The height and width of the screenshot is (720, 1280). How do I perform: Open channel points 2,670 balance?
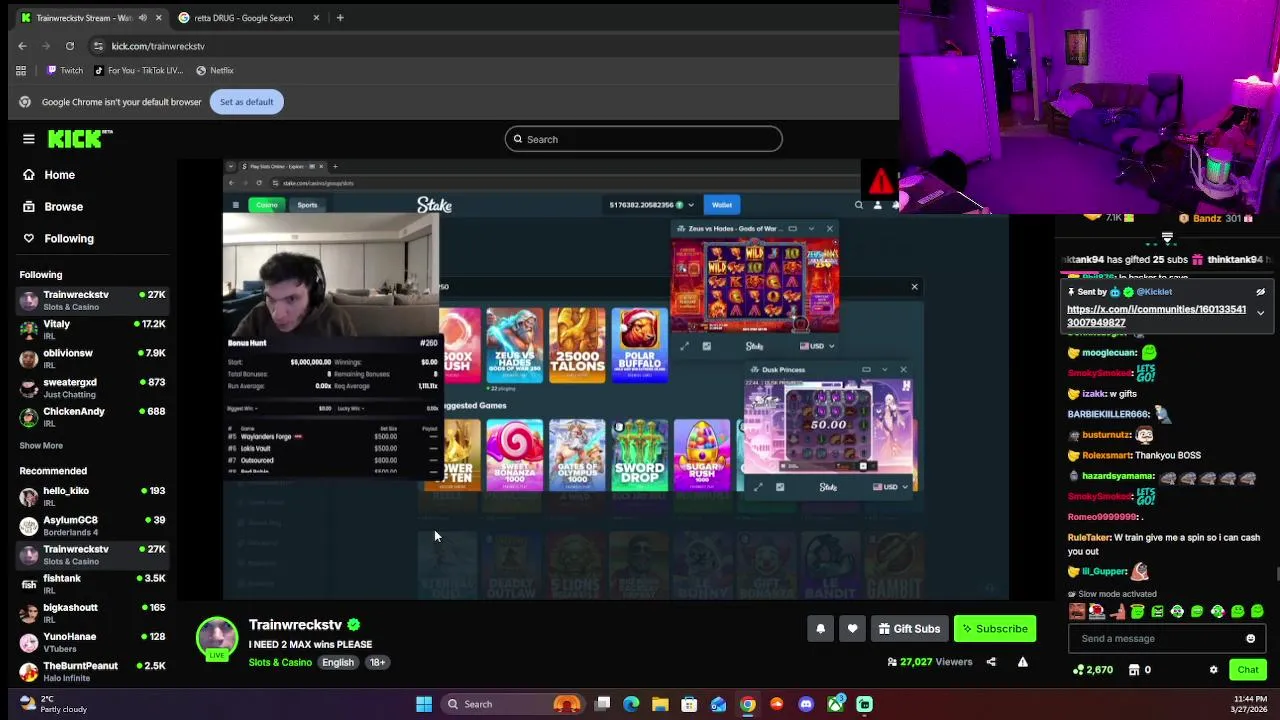1092,670
